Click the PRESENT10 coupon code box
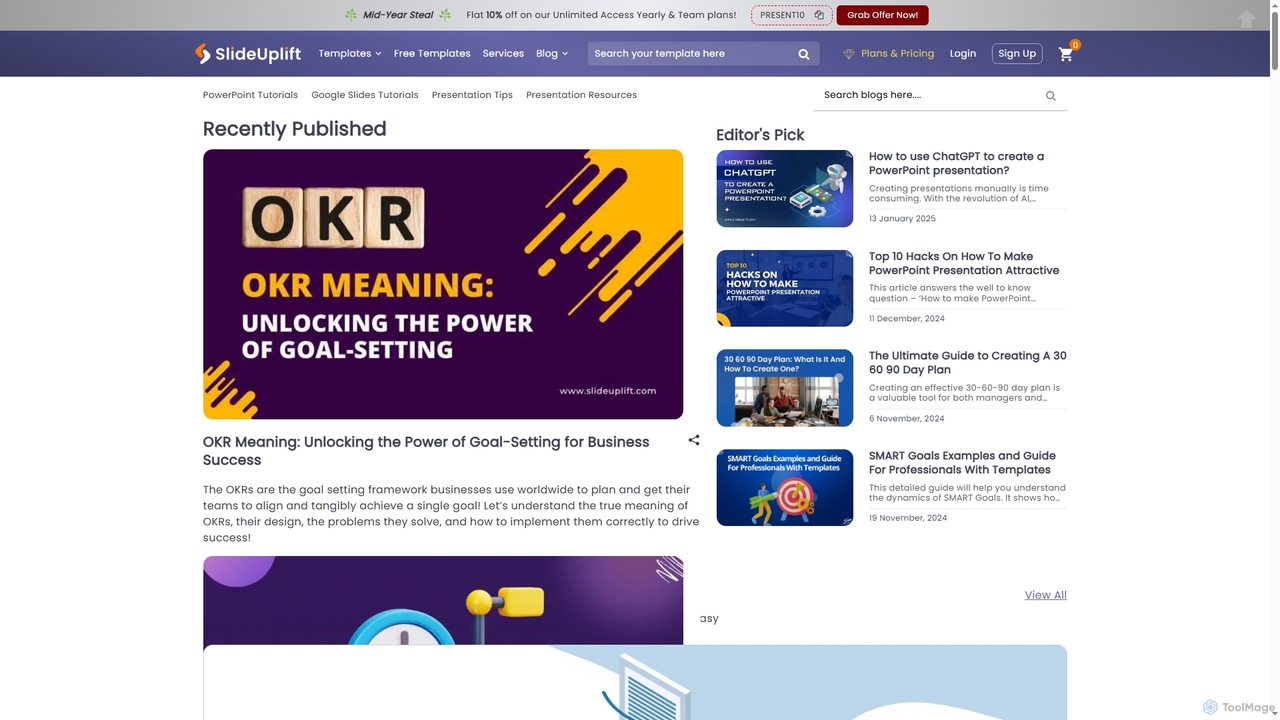The height and width of the screenshot is (720, 1280). 791,15
